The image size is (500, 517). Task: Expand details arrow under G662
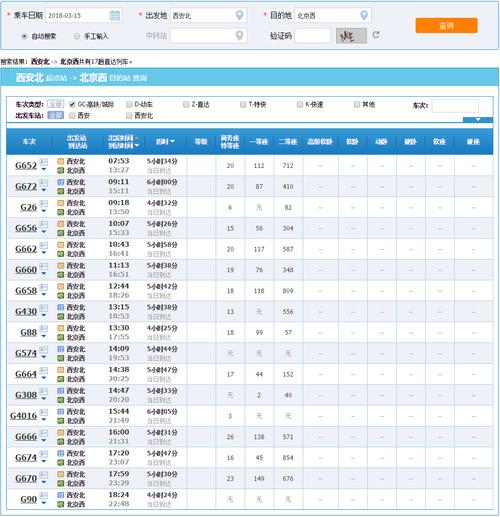[x=44, y=253]
